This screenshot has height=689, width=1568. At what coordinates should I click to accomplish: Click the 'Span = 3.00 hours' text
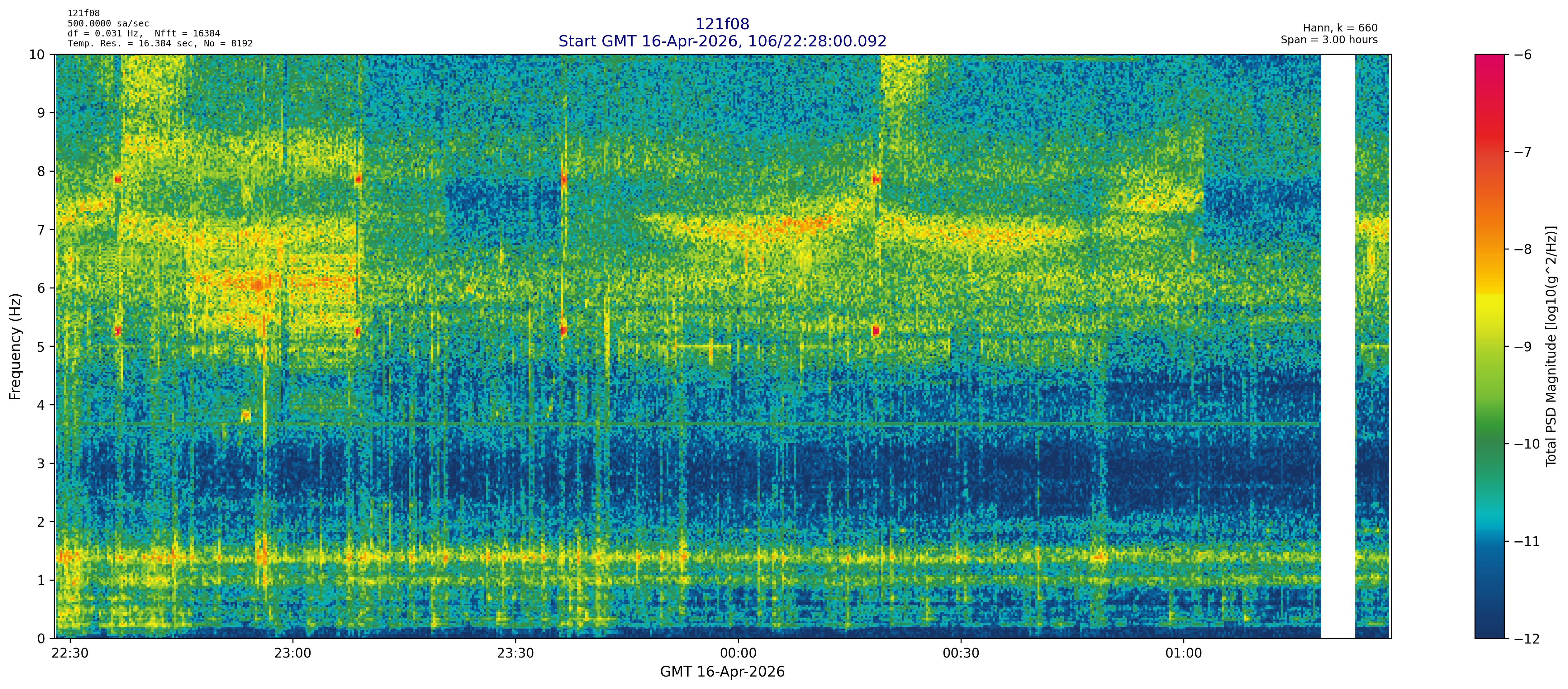click(x=1329, y=40)
